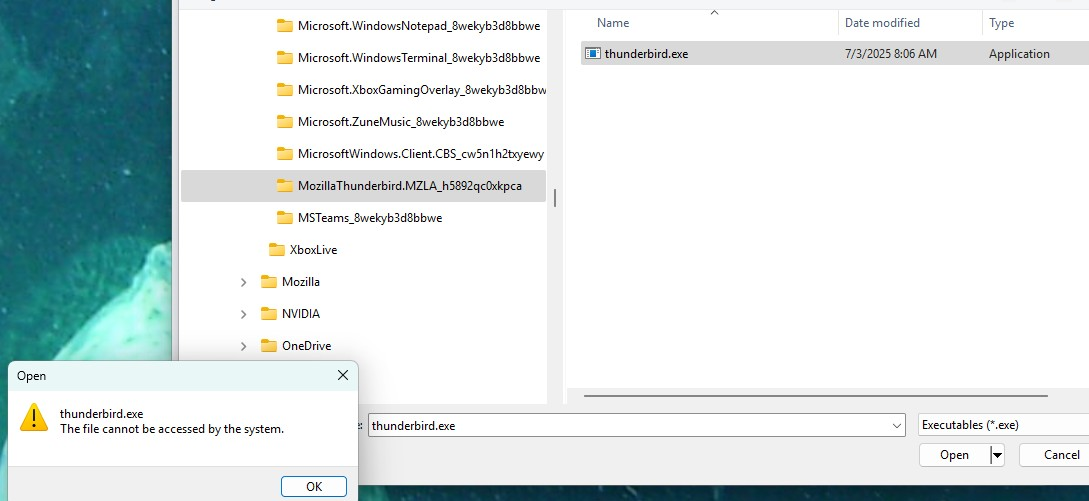Click the thunderbird.exe application icon
The image size is (1089, 501).
pyautogui.click(x=592, y=54)
